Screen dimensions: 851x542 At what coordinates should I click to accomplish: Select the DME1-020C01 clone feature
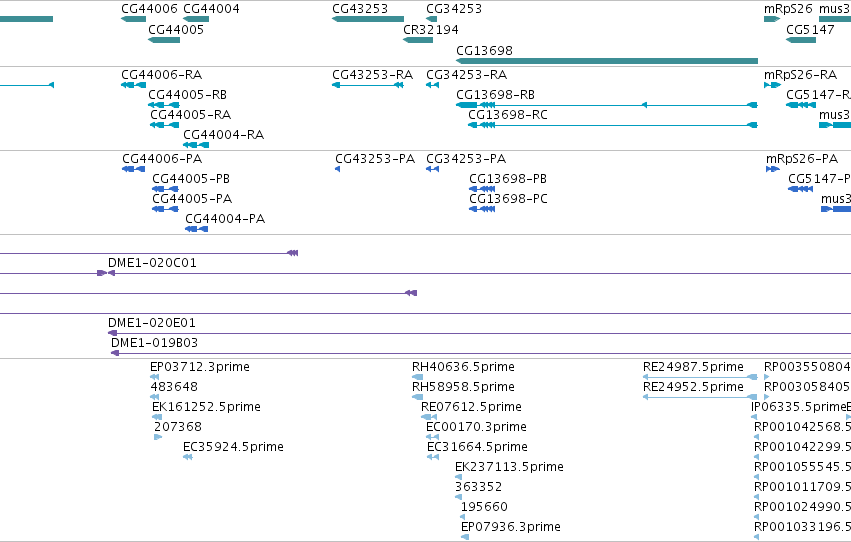coord(479,273)
